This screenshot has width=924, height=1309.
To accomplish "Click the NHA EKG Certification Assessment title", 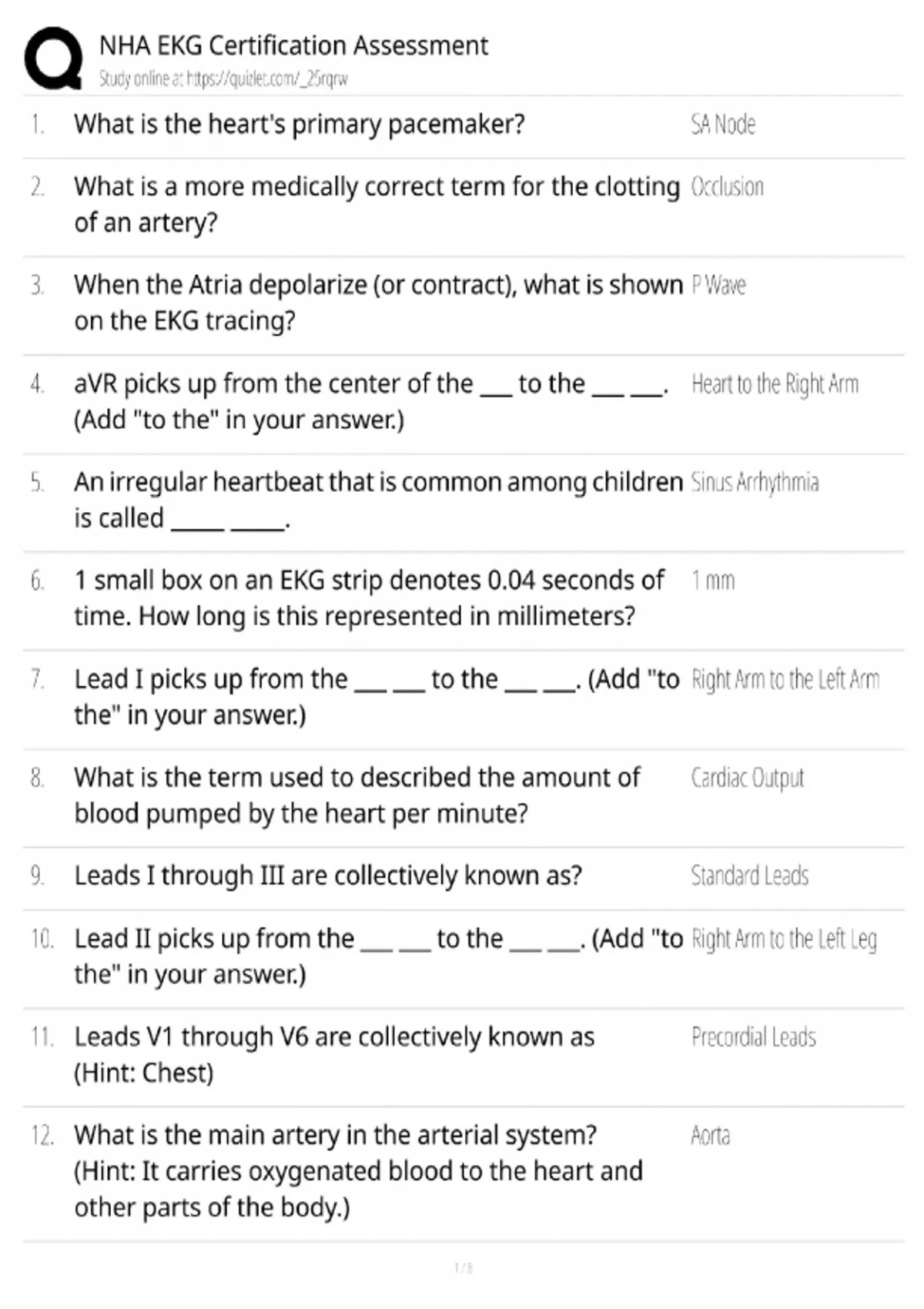I will pos(293,46).
